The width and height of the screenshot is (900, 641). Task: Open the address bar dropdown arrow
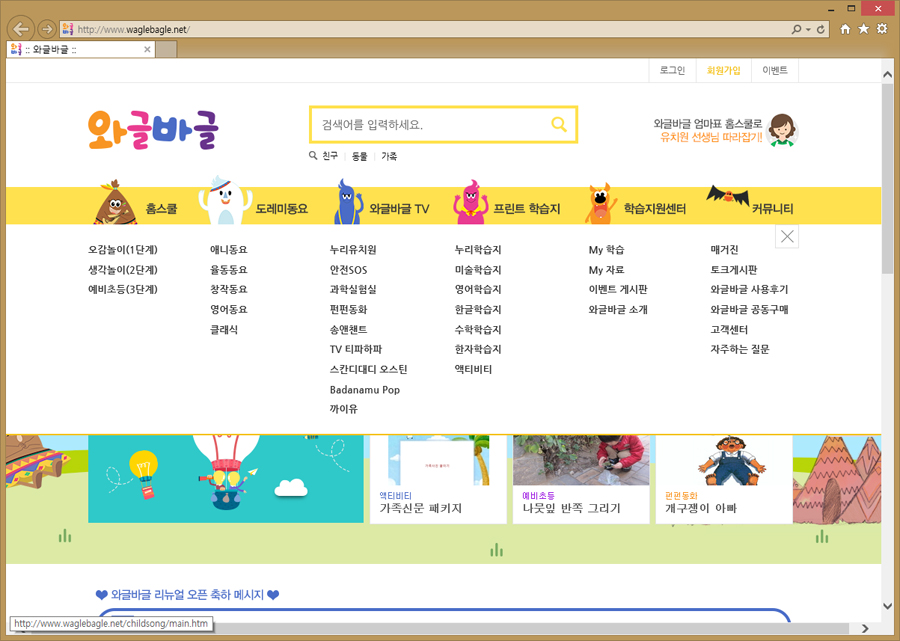click(808, 29)
